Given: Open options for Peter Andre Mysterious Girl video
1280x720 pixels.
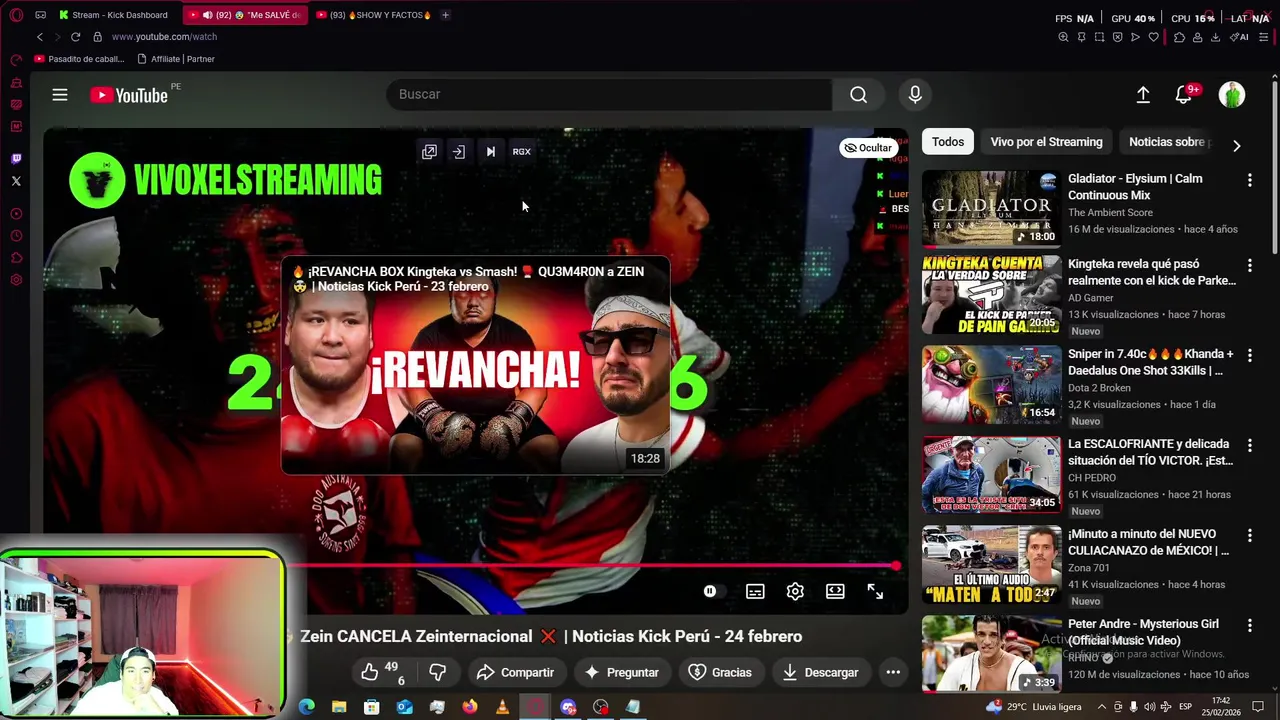Looking at the screenshot, I should [1249, 625].
